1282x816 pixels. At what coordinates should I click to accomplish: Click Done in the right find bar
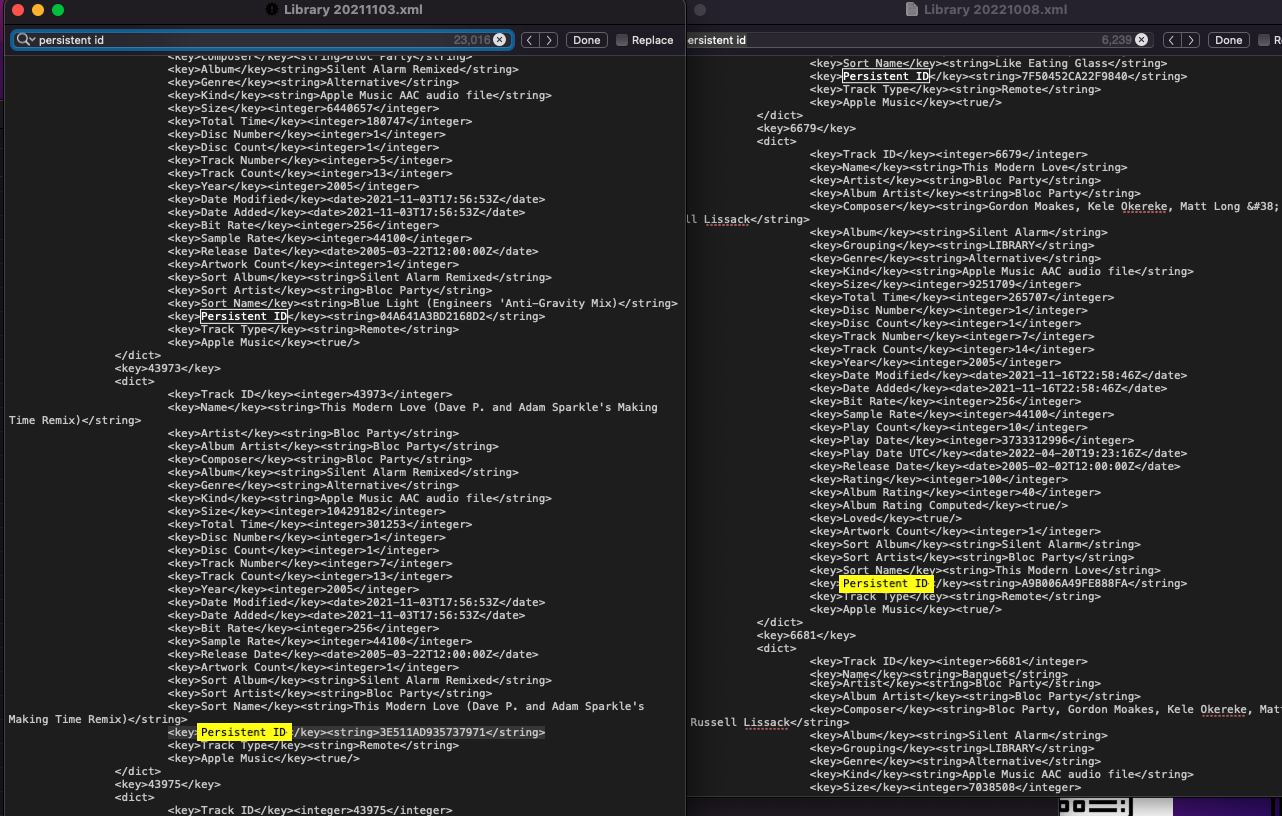point(1229,40)
